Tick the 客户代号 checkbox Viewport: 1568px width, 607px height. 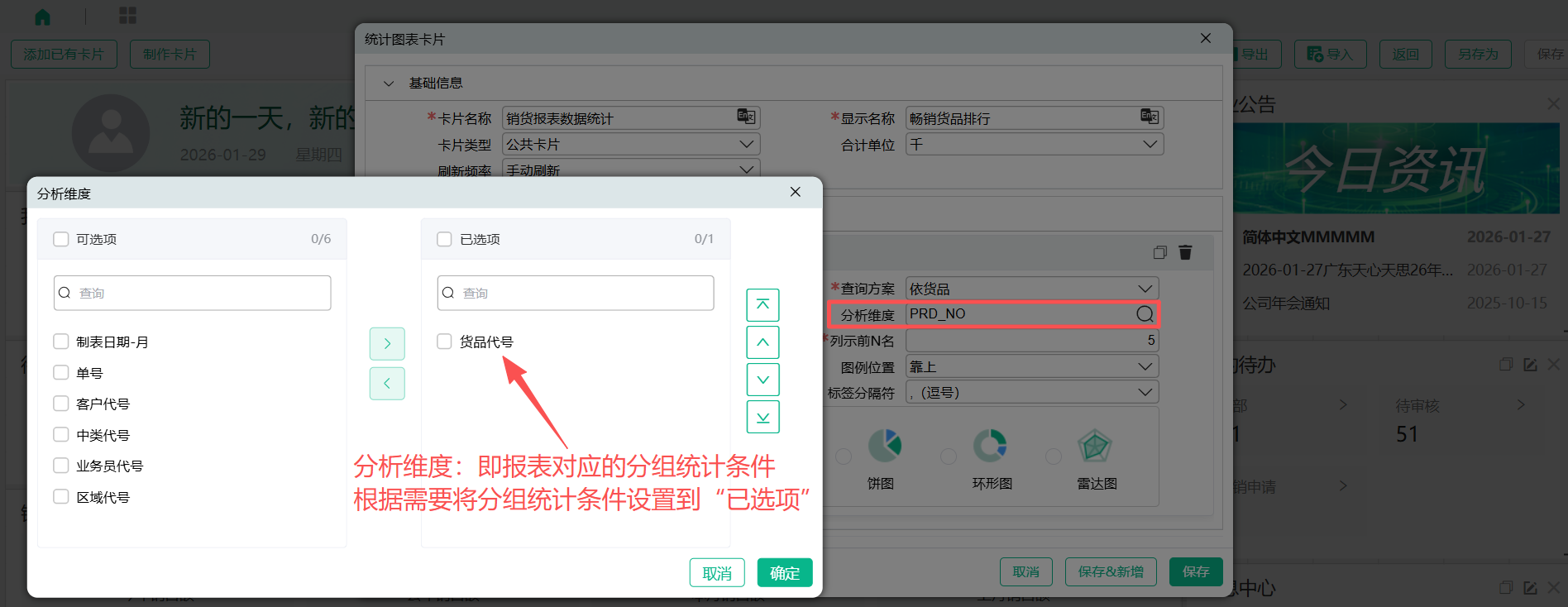61,404
